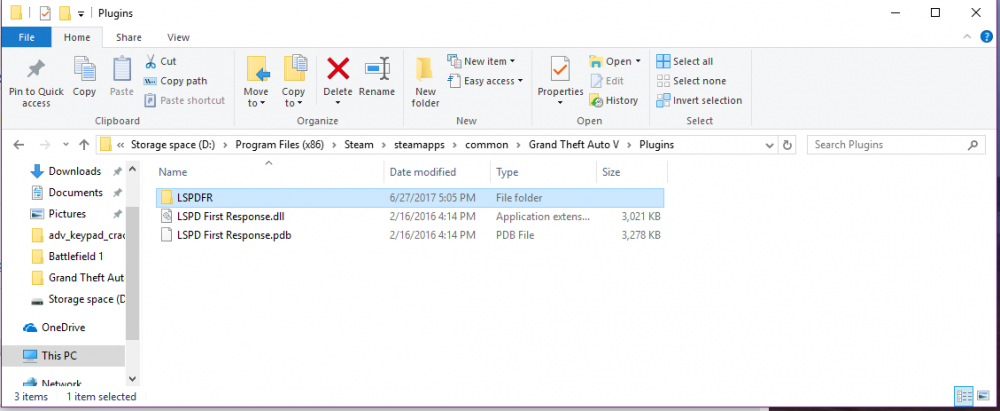Select LSPD First Response.dll file
The image size is (1000, 411).
409,217
